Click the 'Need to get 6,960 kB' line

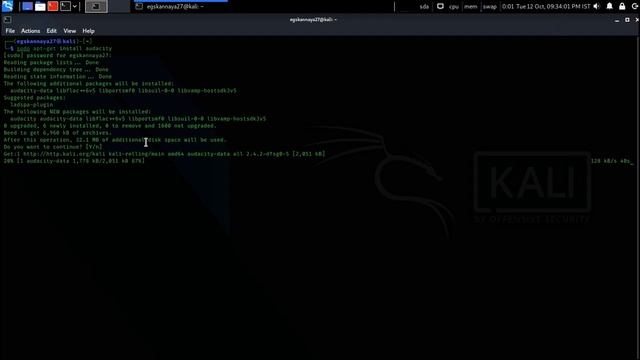[58, 133]
